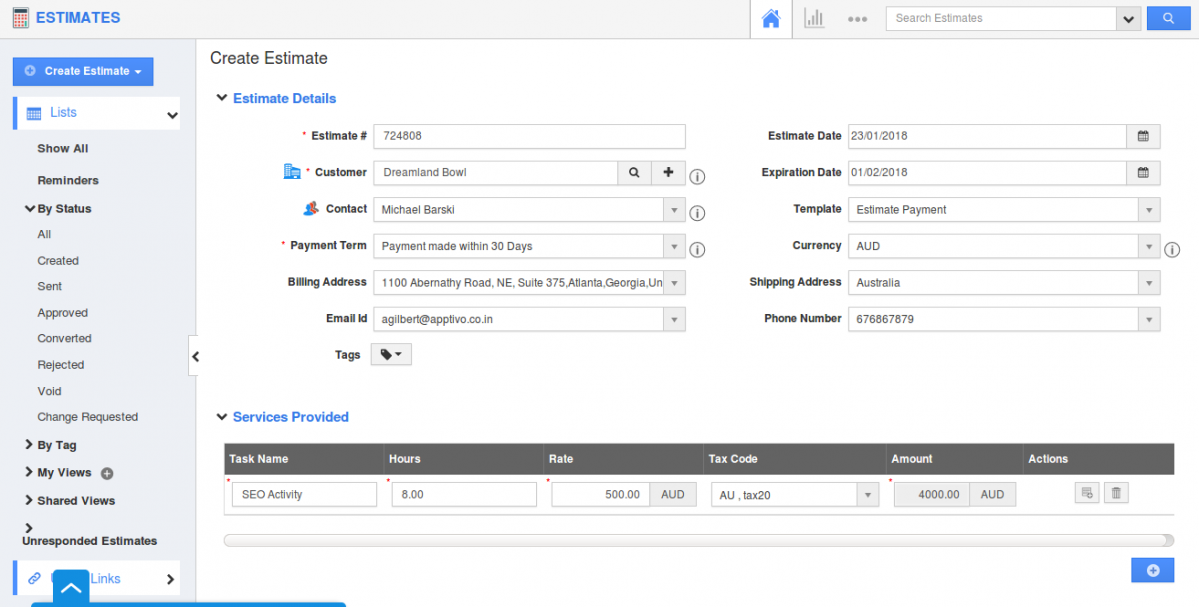Collapse the Estimate Details section
The image size is (1199, 607).
click(x=222, y=98)
